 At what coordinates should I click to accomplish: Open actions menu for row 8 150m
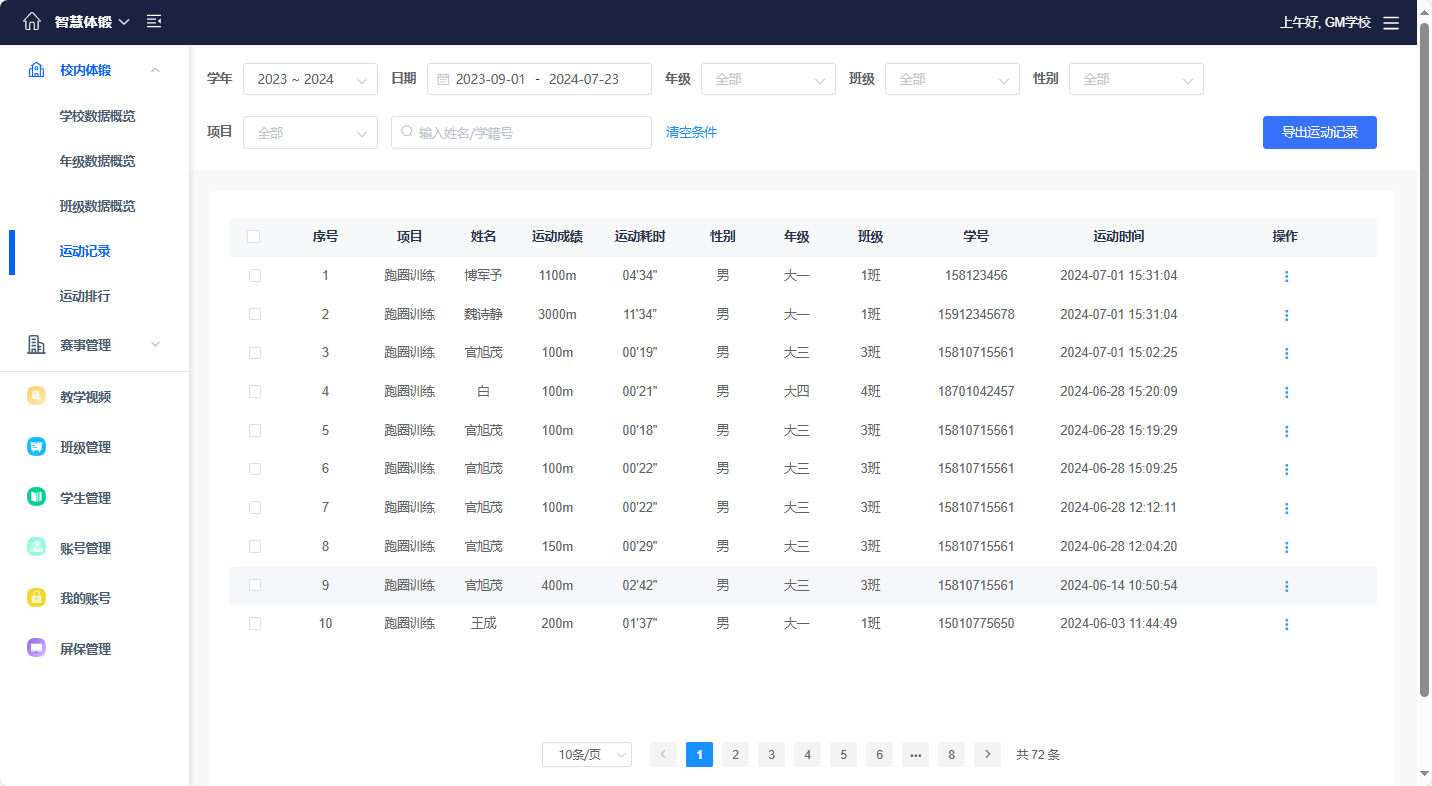click(1286, 547)
